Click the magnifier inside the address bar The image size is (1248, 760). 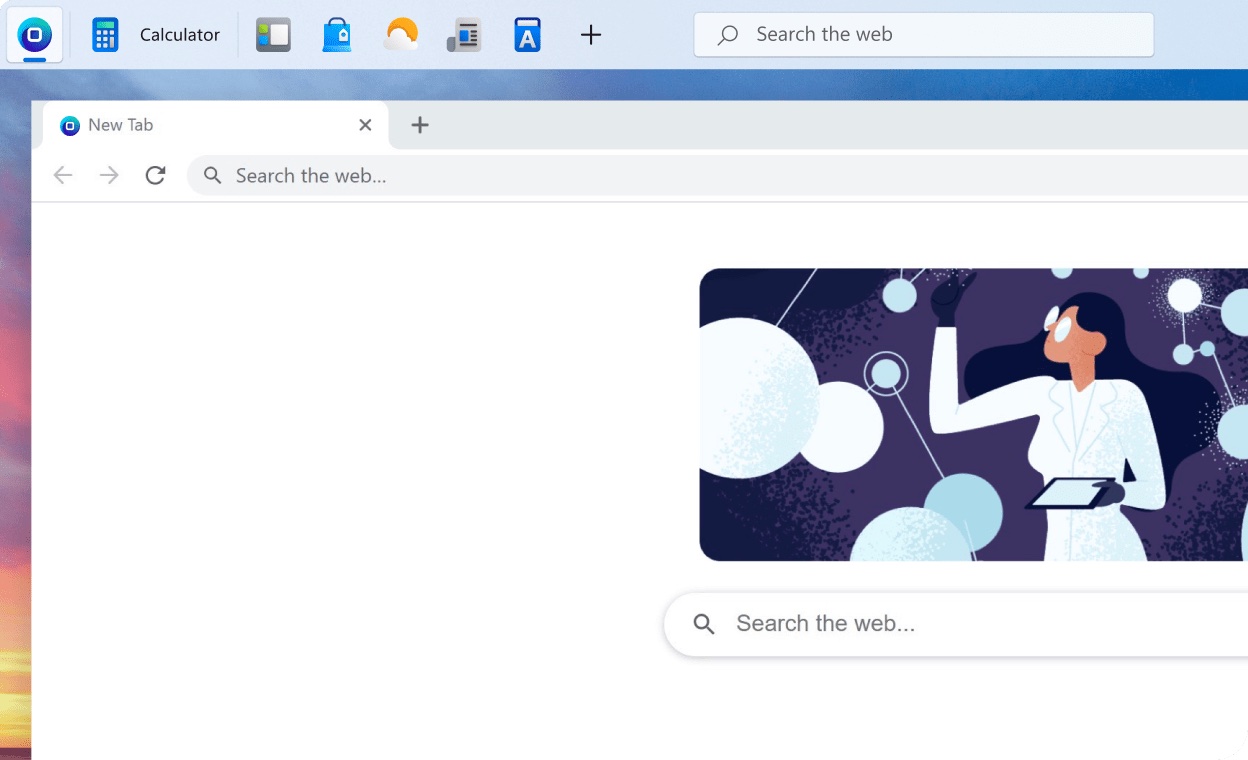[212, 175]
